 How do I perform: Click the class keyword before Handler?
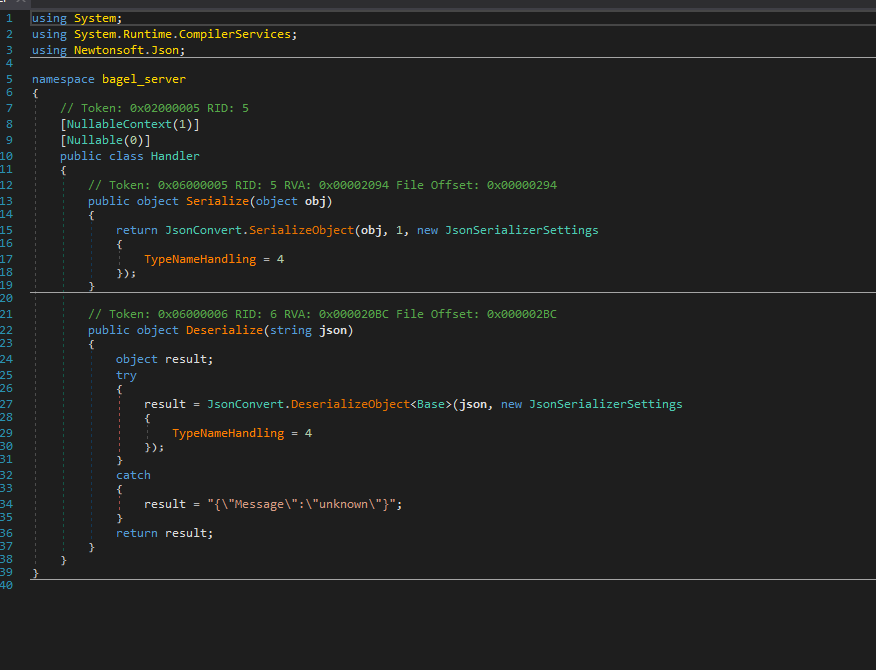point(126,156)
